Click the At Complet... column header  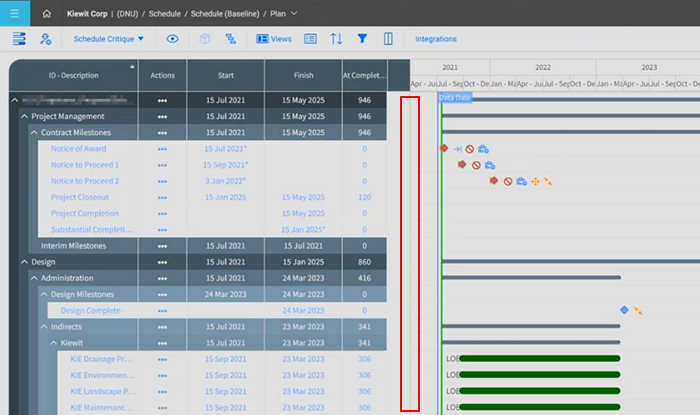click(x=364, y=75)
